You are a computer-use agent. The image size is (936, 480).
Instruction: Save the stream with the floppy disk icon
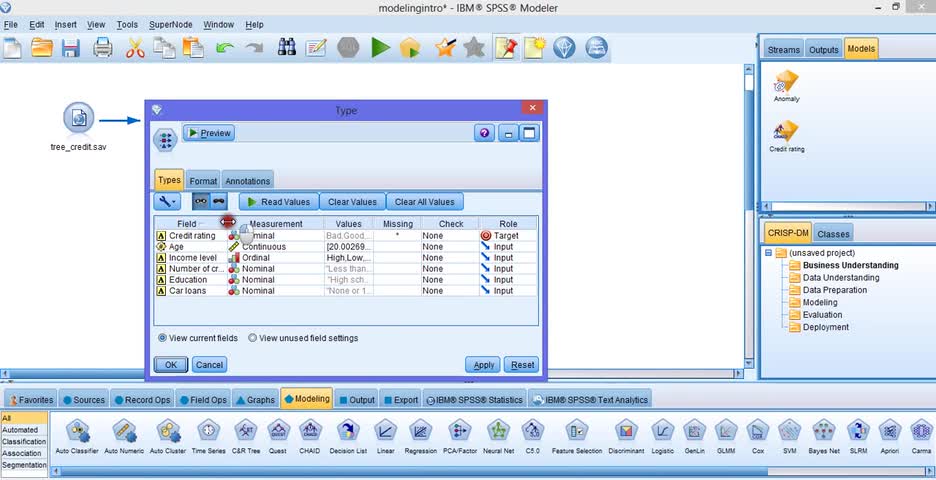click(71, 48)
